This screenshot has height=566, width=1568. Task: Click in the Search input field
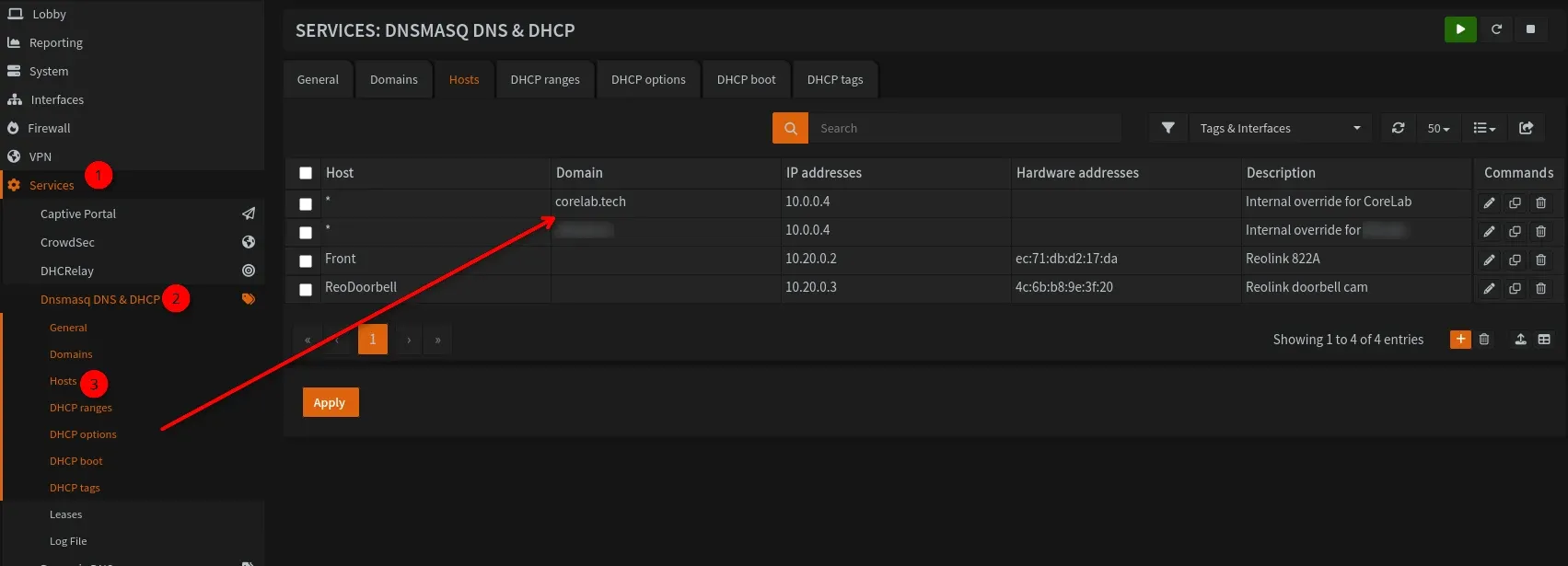click(965, 128)
